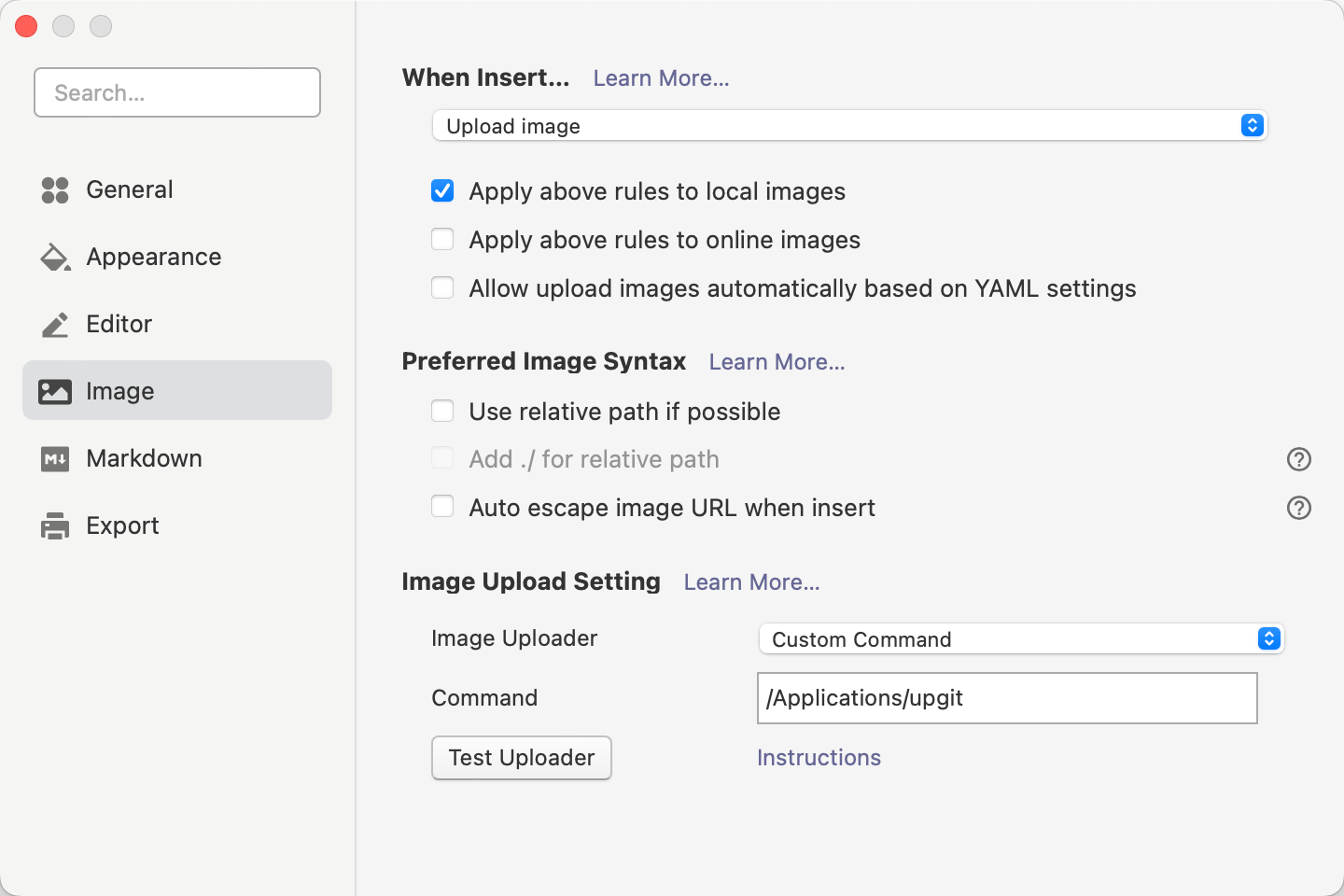The width and height of the screenshot is (1344, 896).
Task: Click the Markdown M icon in sidebar
Action: (54, 458)
